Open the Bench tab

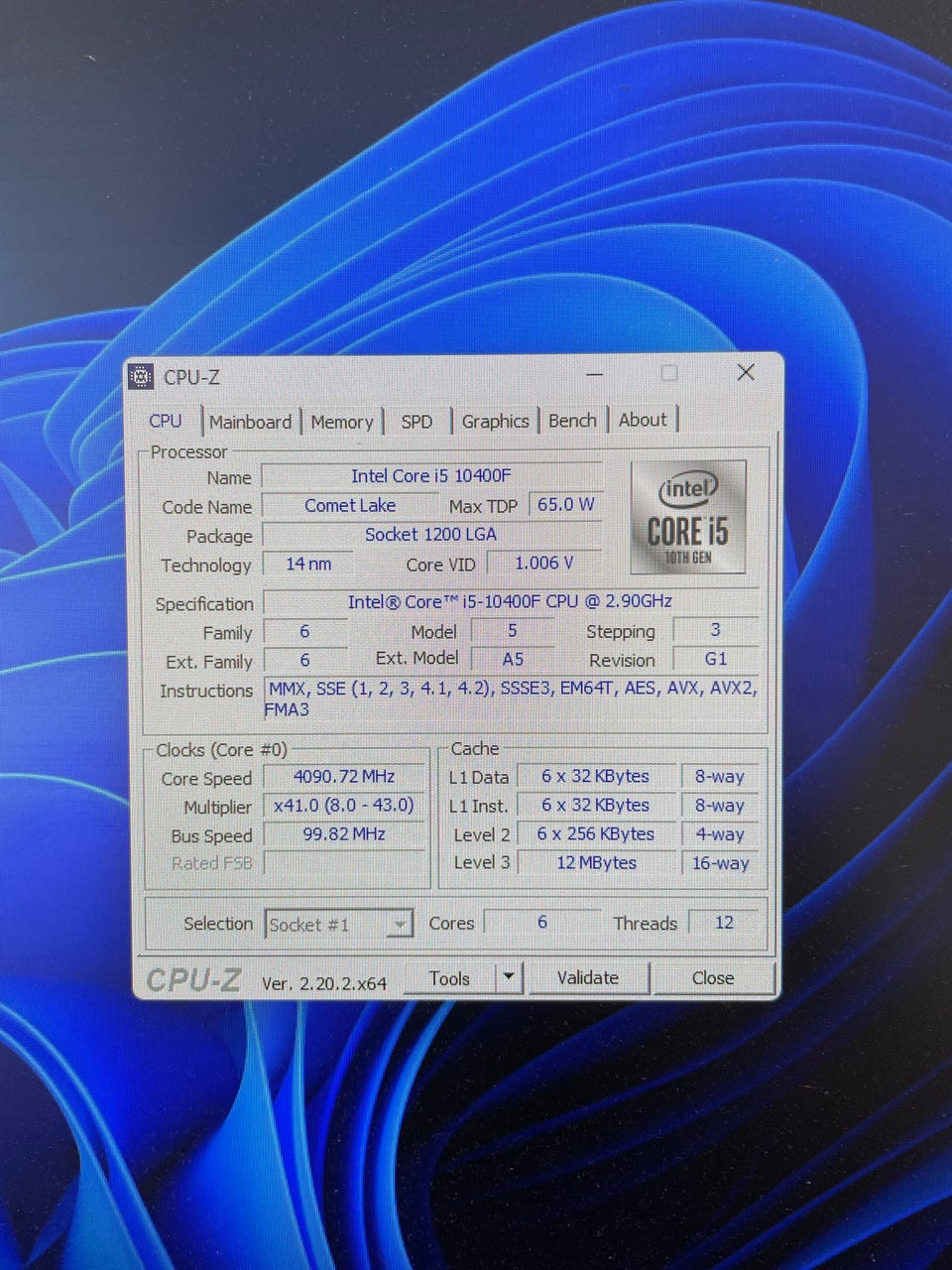572,420
